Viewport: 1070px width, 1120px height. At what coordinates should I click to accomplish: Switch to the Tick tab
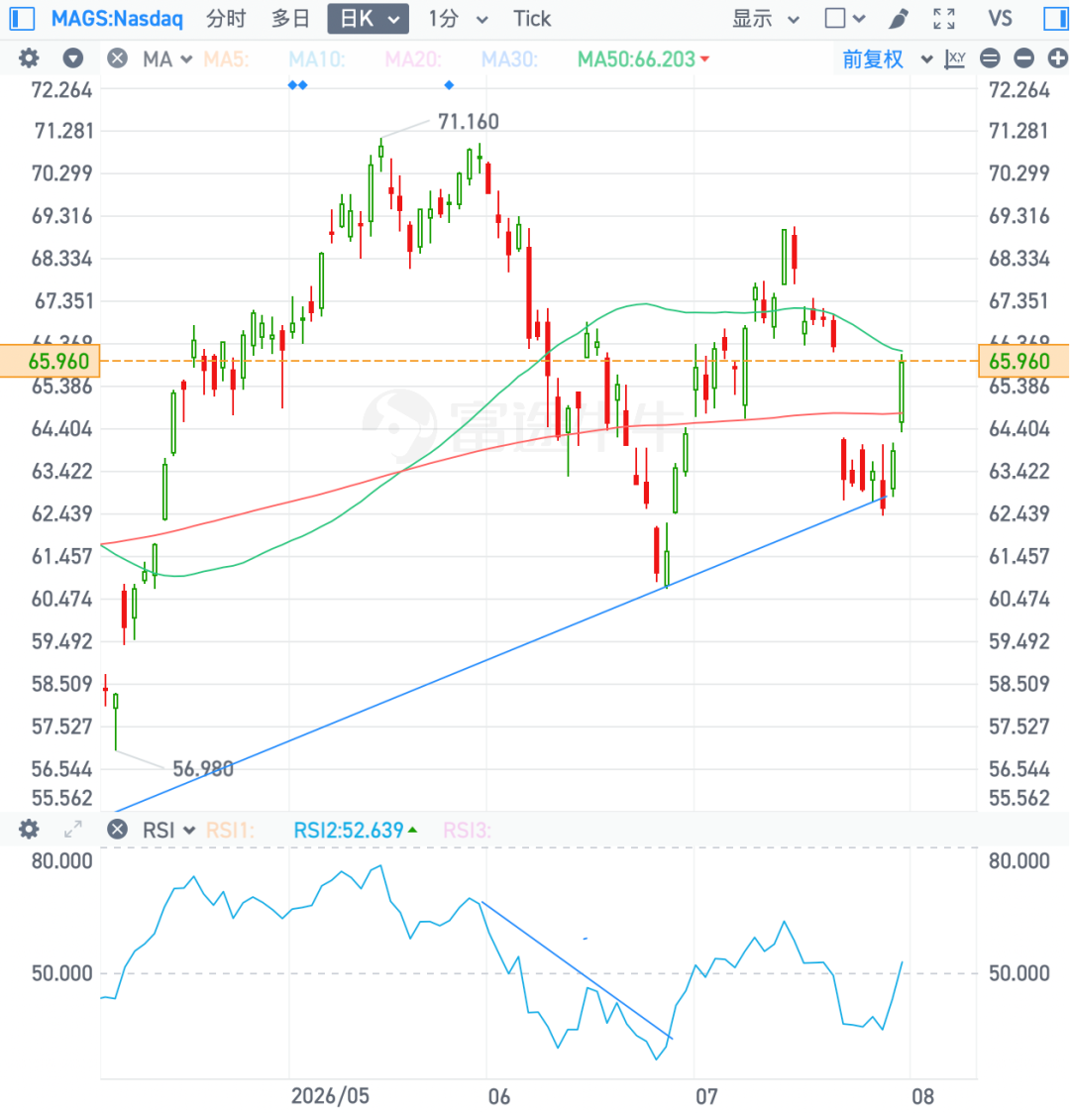(x=532, y=19)
